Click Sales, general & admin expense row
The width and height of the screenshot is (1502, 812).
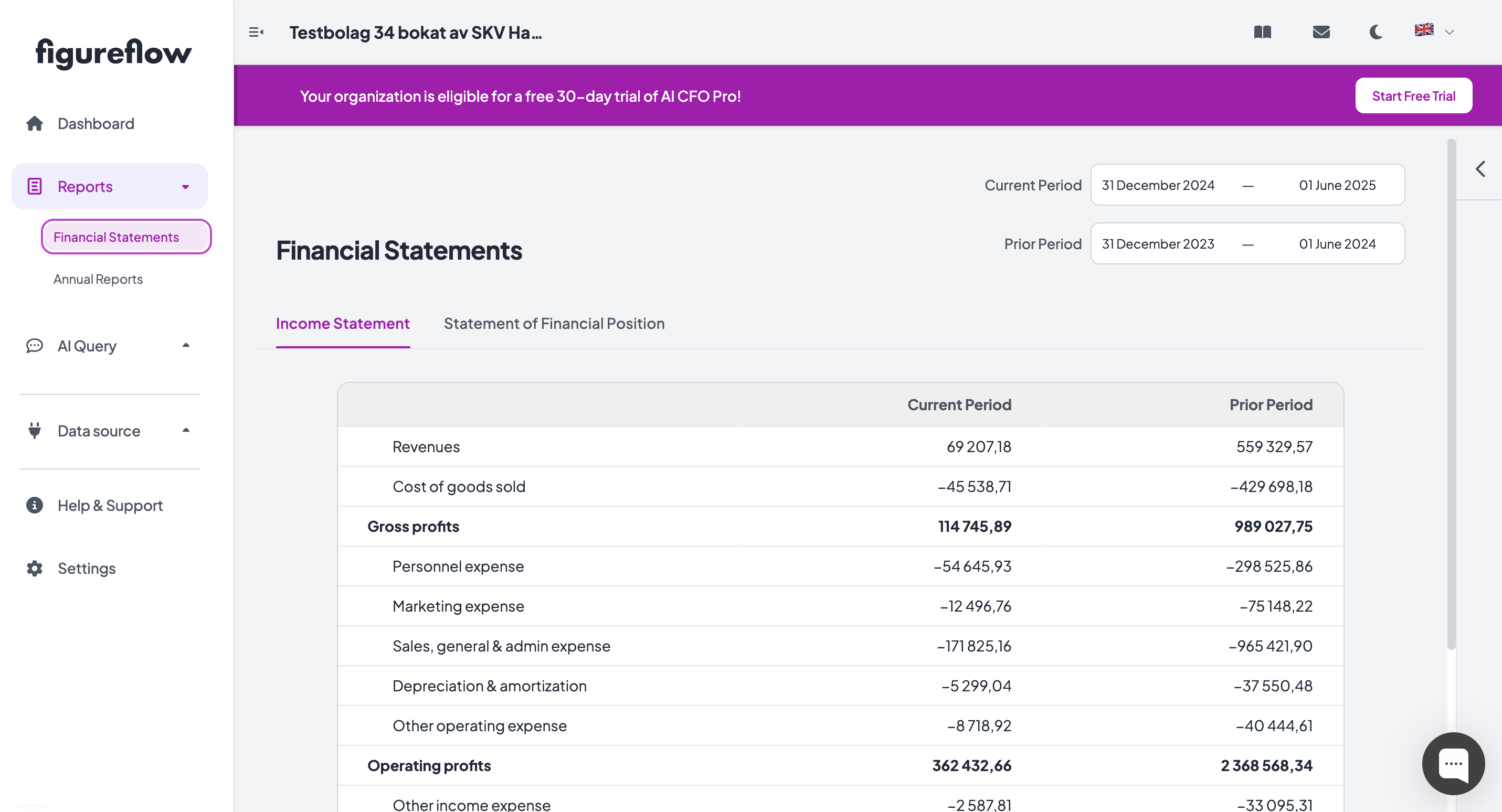click(x=840, y=646)
